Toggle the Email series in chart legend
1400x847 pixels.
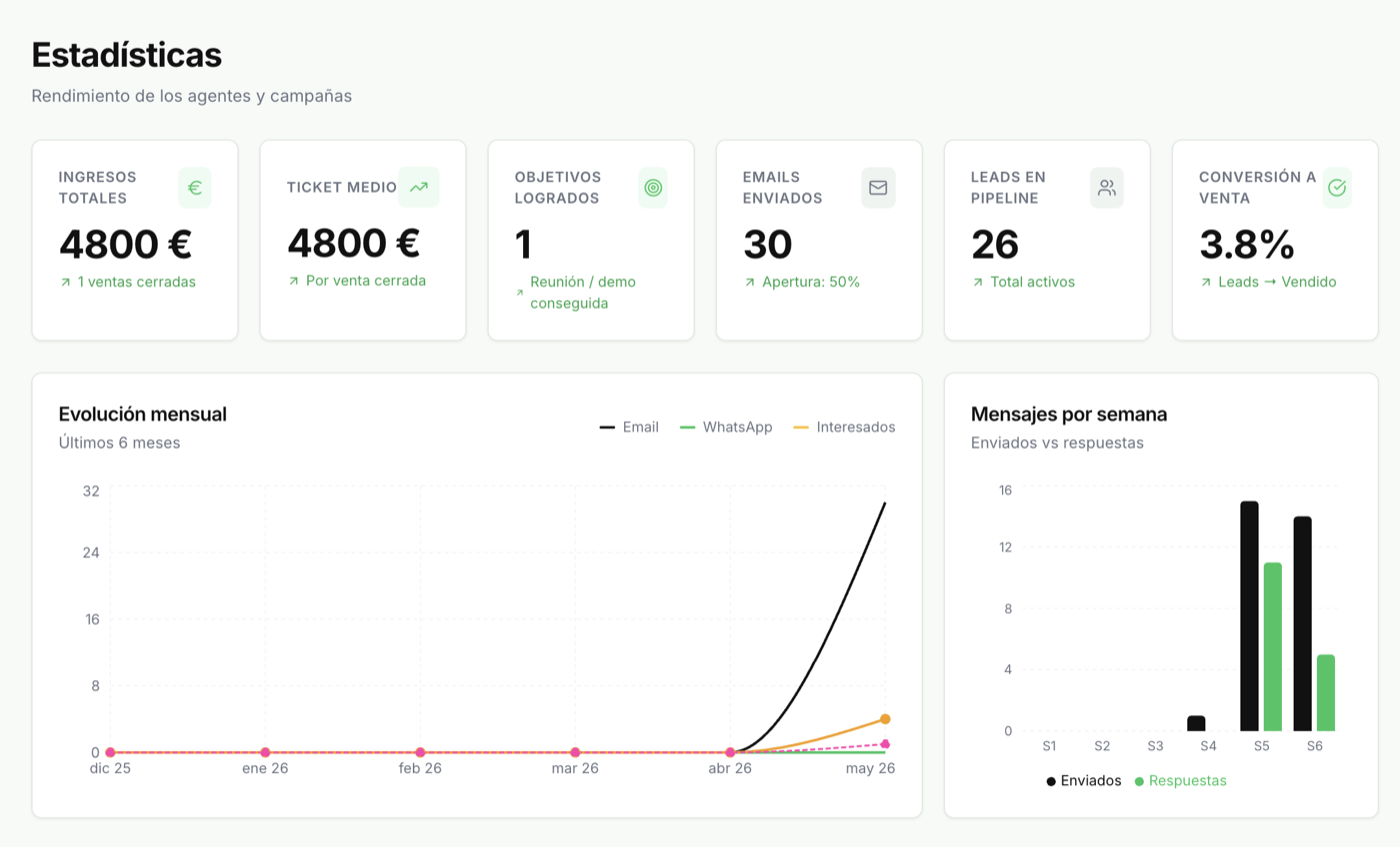[x=629, y=427]
